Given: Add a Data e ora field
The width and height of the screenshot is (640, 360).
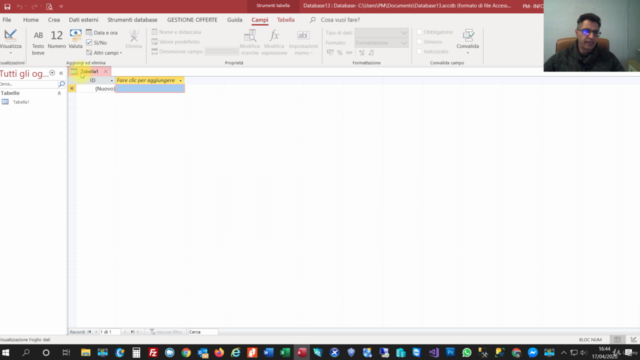Looking at the screenshot, I should 102,33.
